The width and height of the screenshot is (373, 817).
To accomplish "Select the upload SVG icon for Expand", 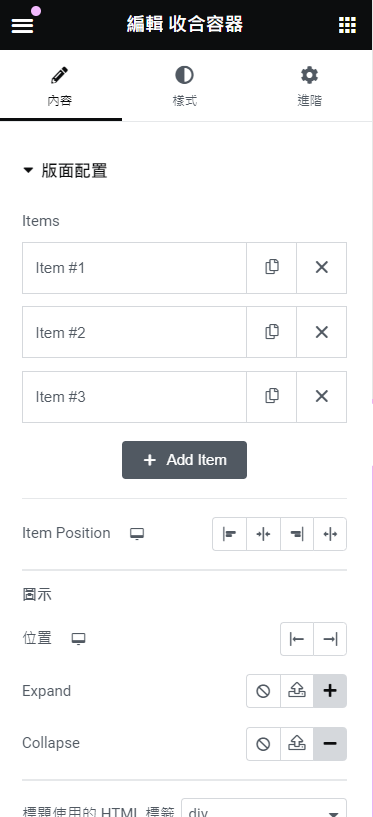I will click(296, 691).
